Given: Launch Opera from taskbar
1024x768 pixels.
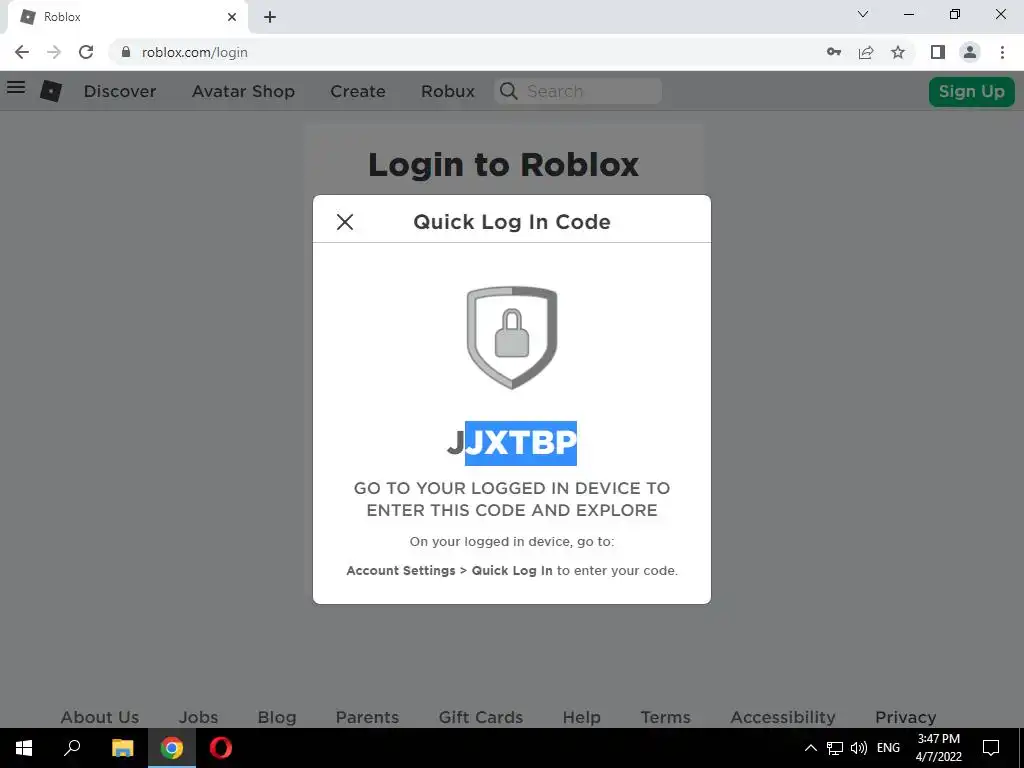Looking at the screenshot, I should [221, 748].
